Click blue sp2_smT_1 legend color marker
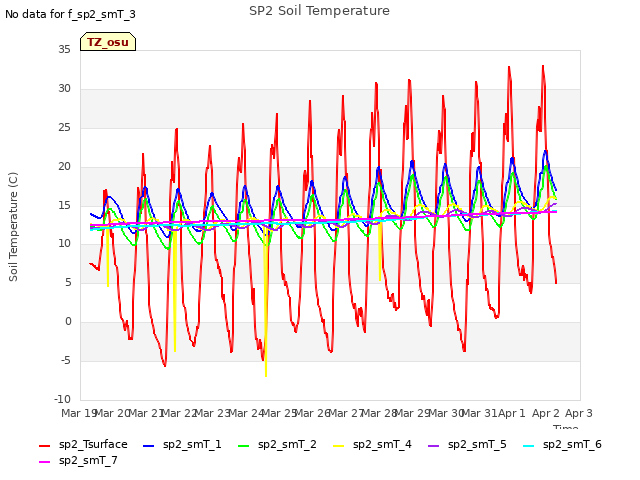 (x=149, y=446)
